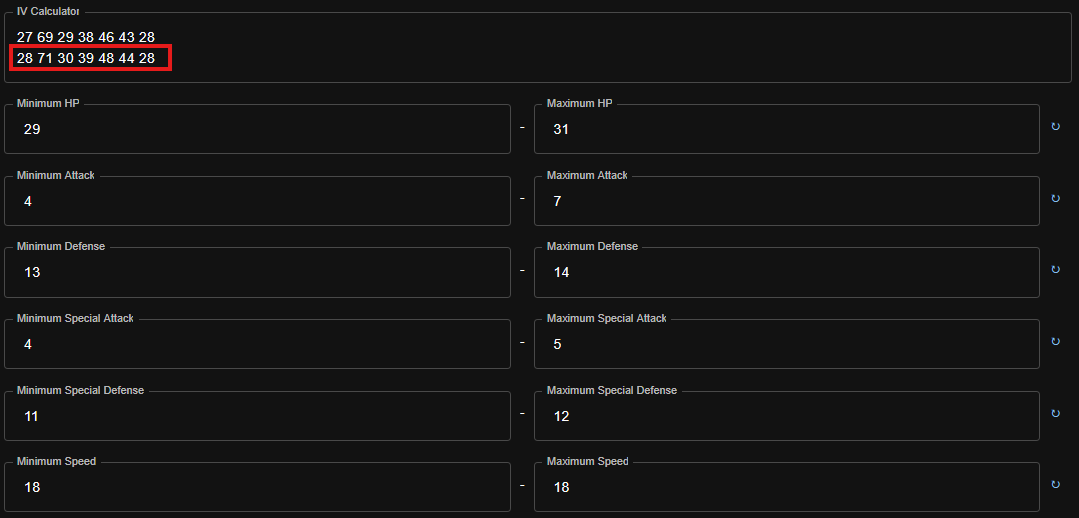Reset the Special Attack range refresh icon

pyautogui.click(x=1055, y=342)
